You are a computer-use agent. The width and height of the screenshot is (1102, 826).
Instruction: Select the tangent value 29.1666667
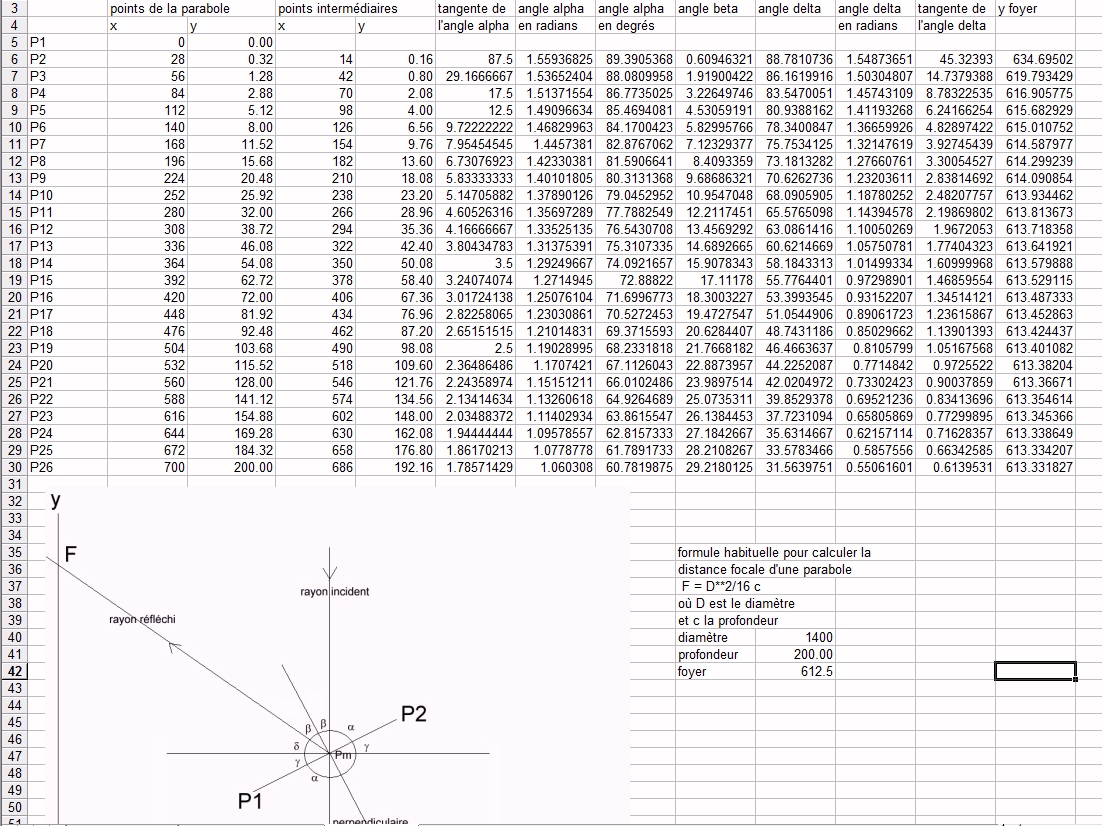pos(475,77)
